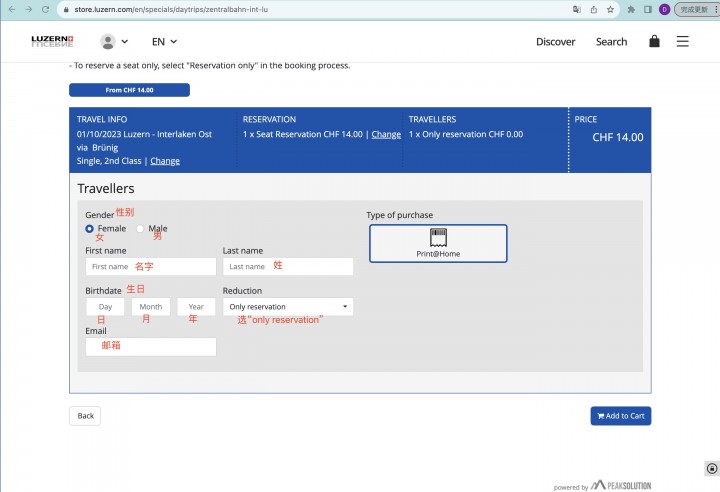720x492 pixels.
Task: Open the purple D profile avatar
Action: (x=664, y=9)
